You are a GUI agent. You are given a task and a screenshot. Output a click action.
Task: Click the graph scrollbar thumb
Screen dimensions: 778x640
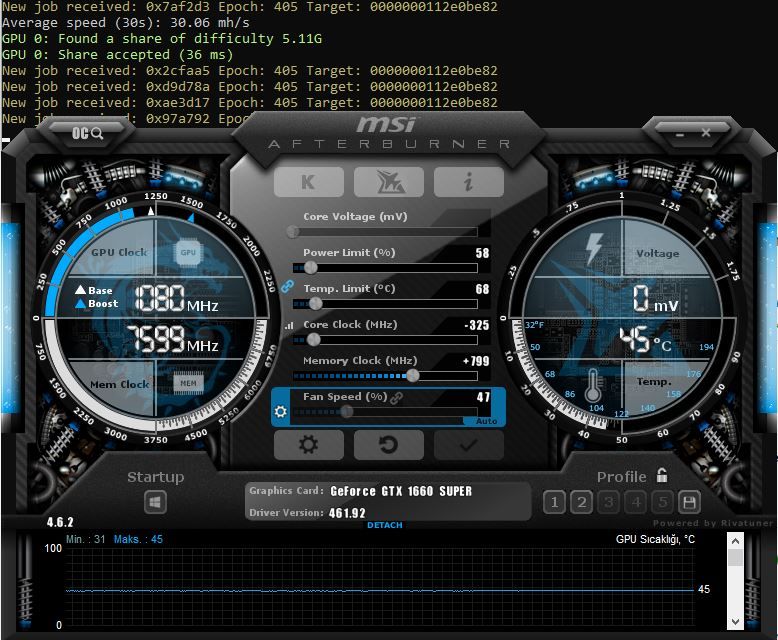pos(735,557)
